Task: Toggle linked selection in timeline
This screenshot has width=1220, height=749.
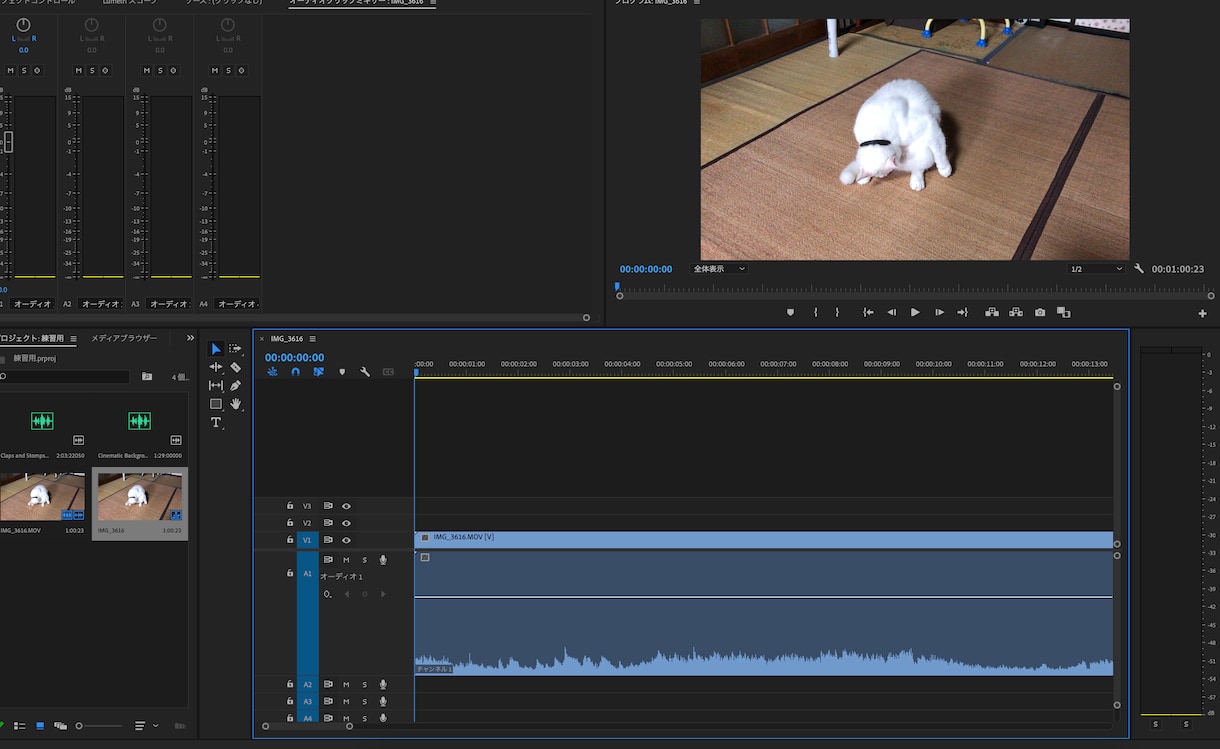Action: coord(318,372)
